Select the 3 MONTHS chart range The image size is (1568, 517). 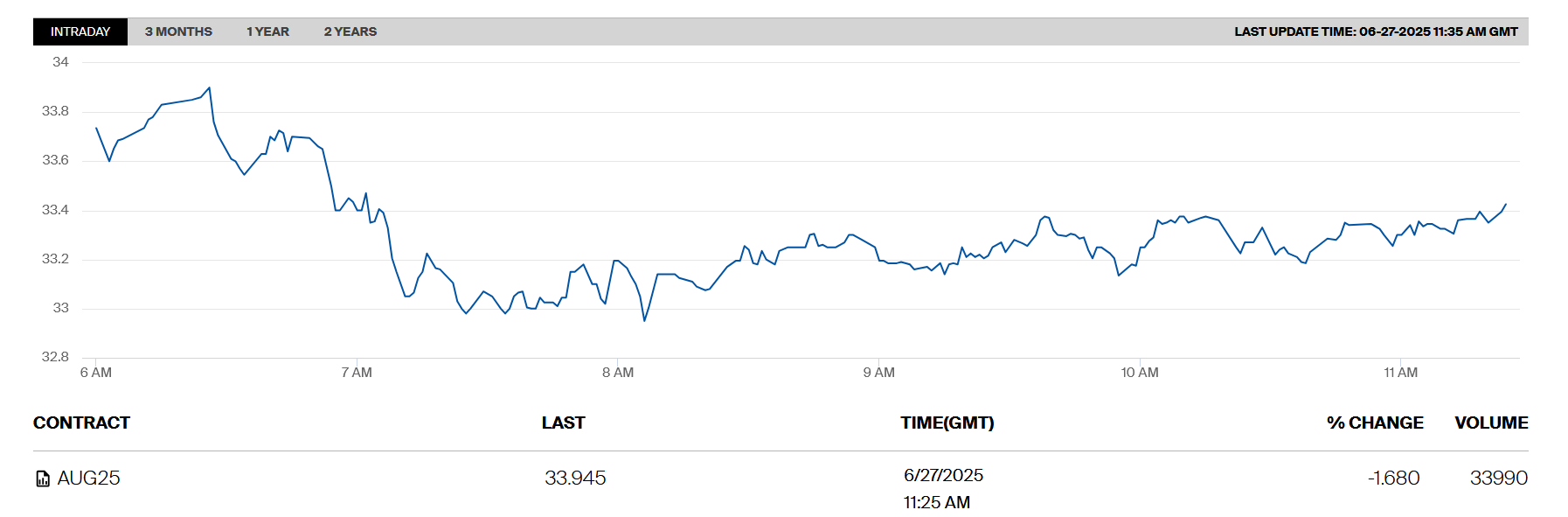178,31
